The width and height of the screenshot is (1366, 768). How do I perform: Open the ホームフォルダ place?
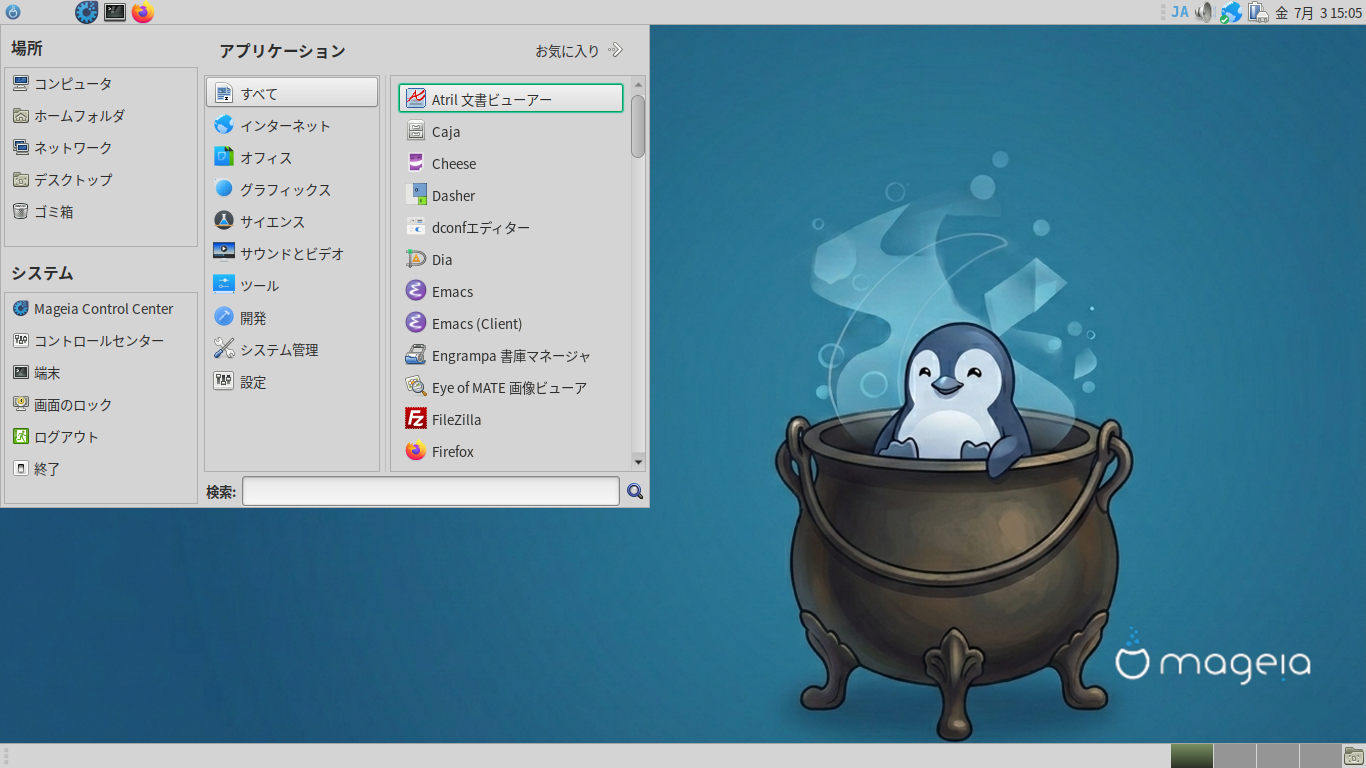[101, 116]
